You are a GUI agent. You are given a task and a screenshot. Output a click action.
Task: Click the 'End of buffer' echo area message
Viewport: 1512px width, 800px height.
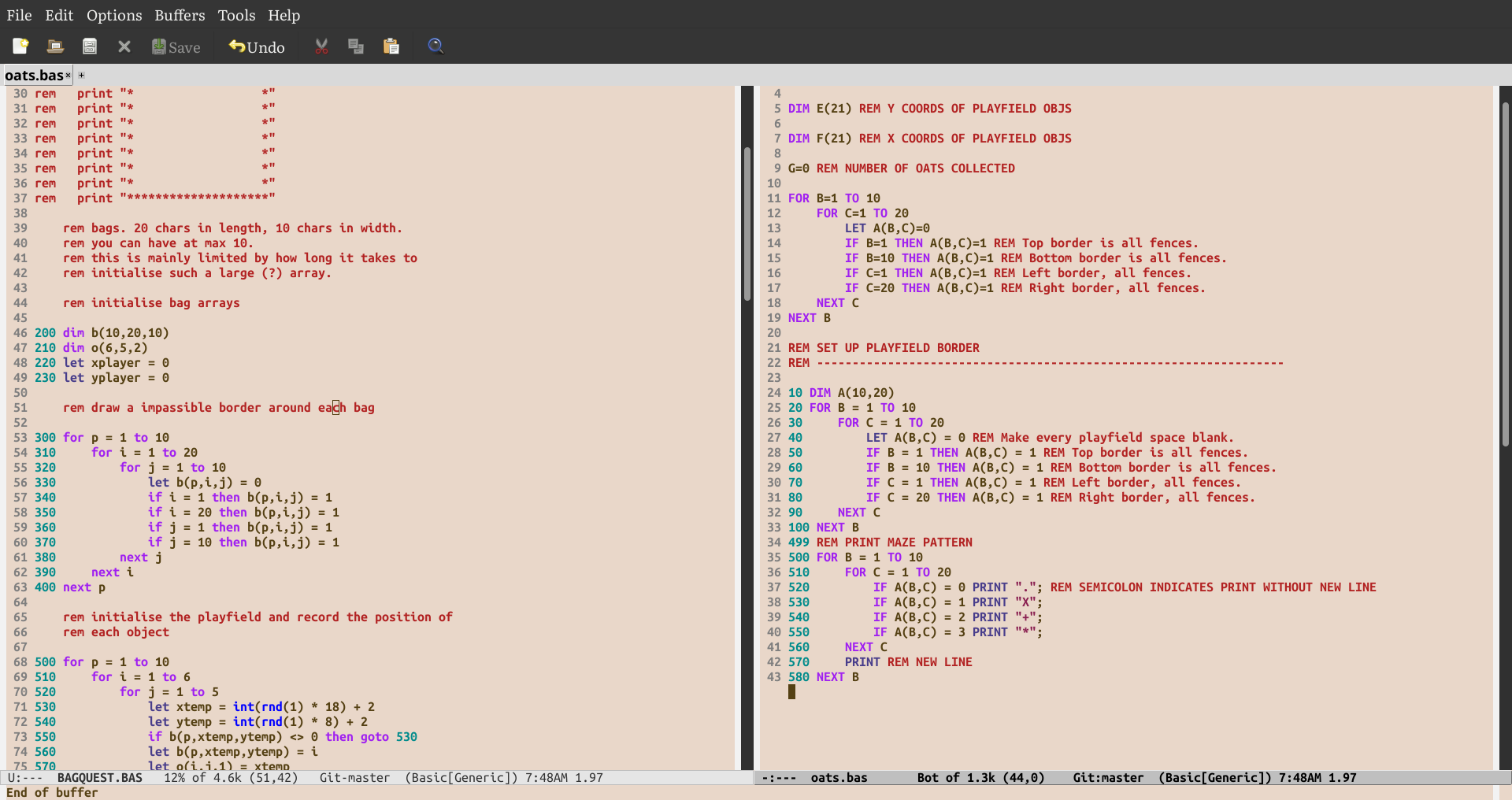tap(52, 793)
